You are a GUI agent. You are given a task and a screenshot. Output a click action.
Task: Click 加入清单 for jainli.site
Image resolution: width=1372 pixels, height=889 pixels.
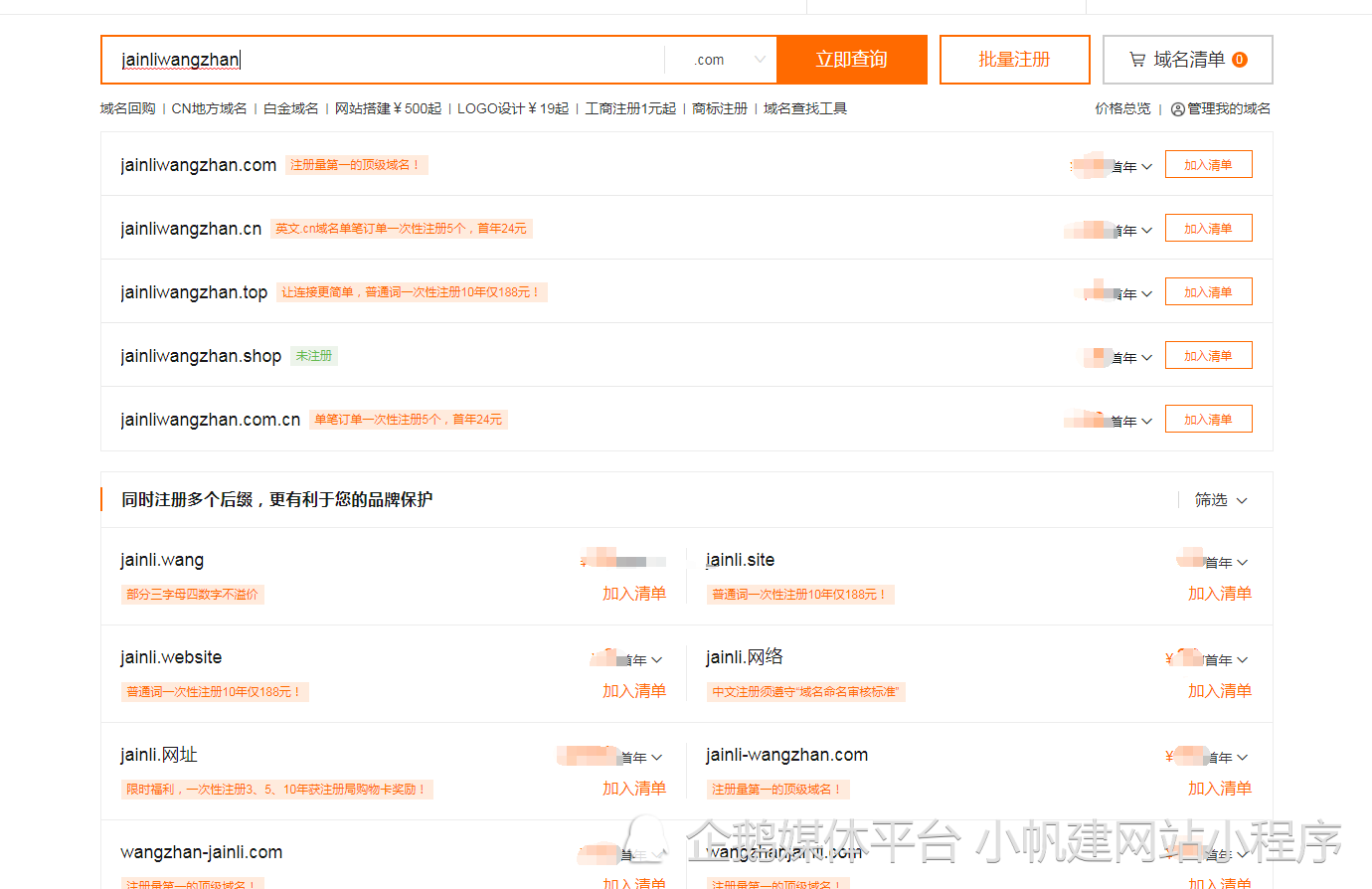tap(1220, 594)
